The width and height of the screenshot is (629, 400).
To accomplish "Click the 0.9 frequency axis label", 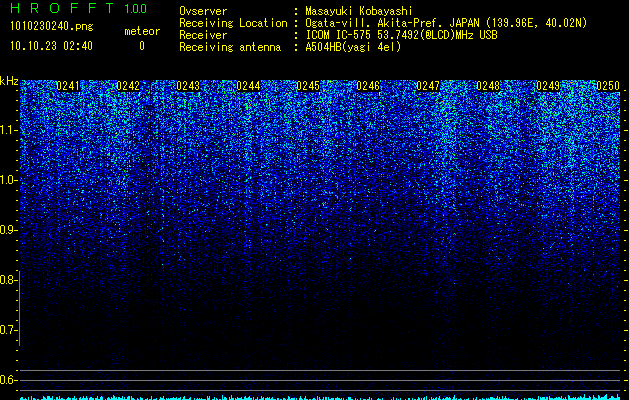I will tap(8, 230).
